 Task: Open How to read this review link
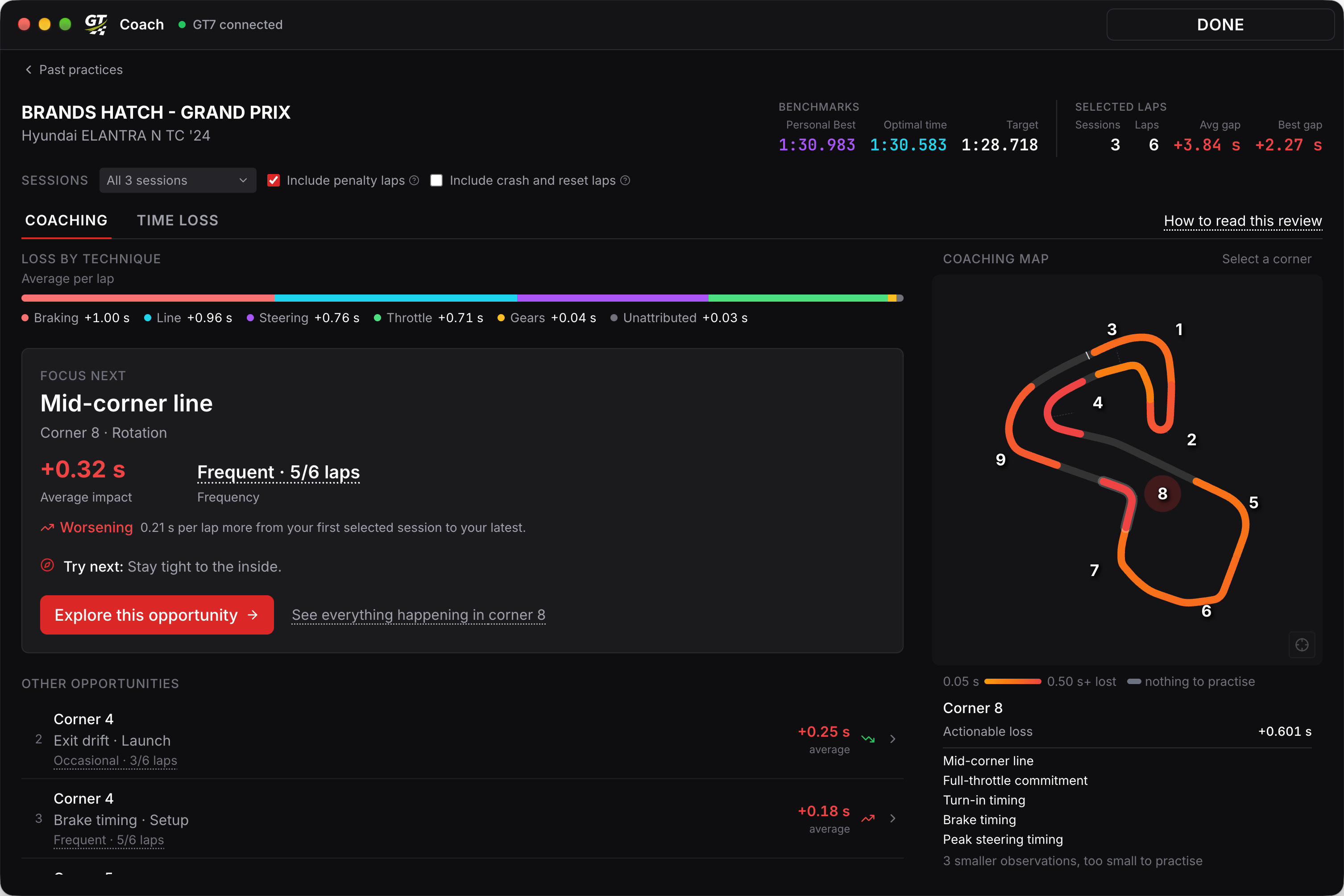pos(1243,221)
